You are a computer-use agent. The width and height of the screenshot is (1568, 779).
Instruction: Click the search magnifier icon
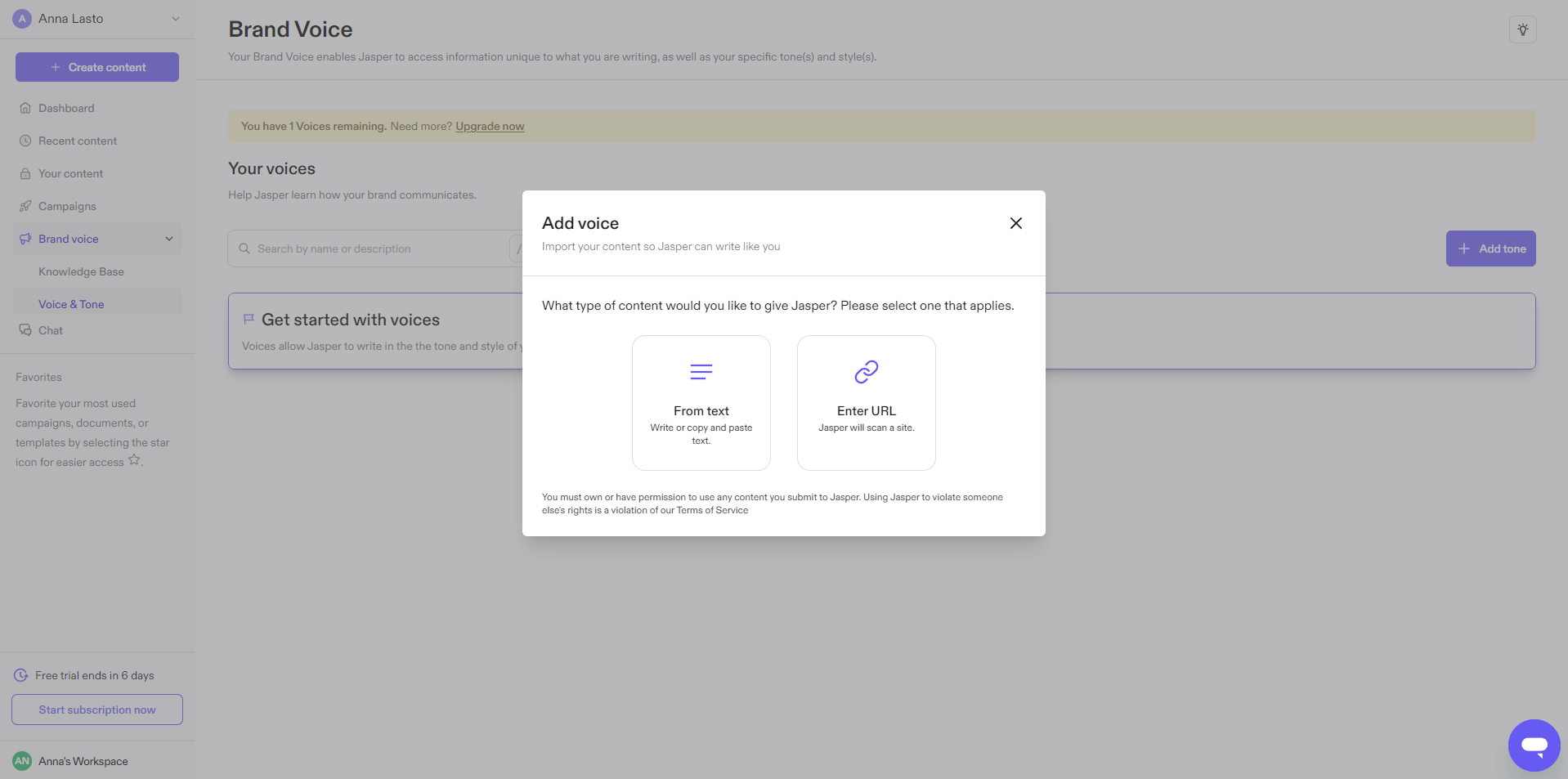coord(244,248)
